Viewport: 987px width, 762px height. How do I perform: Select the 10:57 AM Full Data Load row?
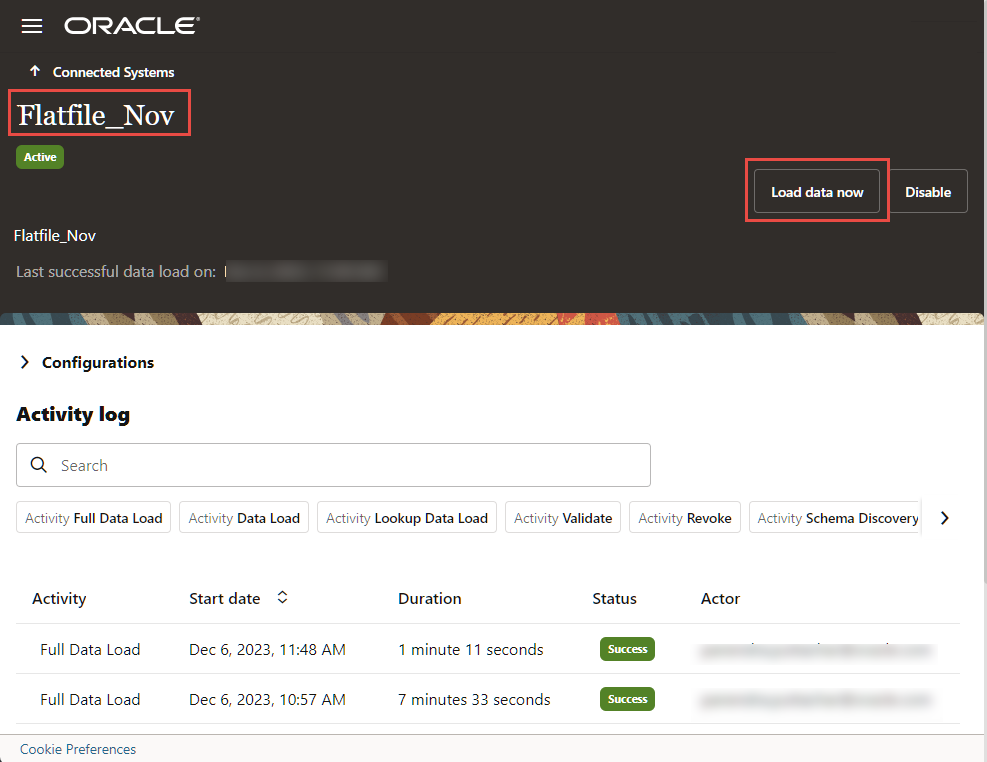click(x=488, y=699)
